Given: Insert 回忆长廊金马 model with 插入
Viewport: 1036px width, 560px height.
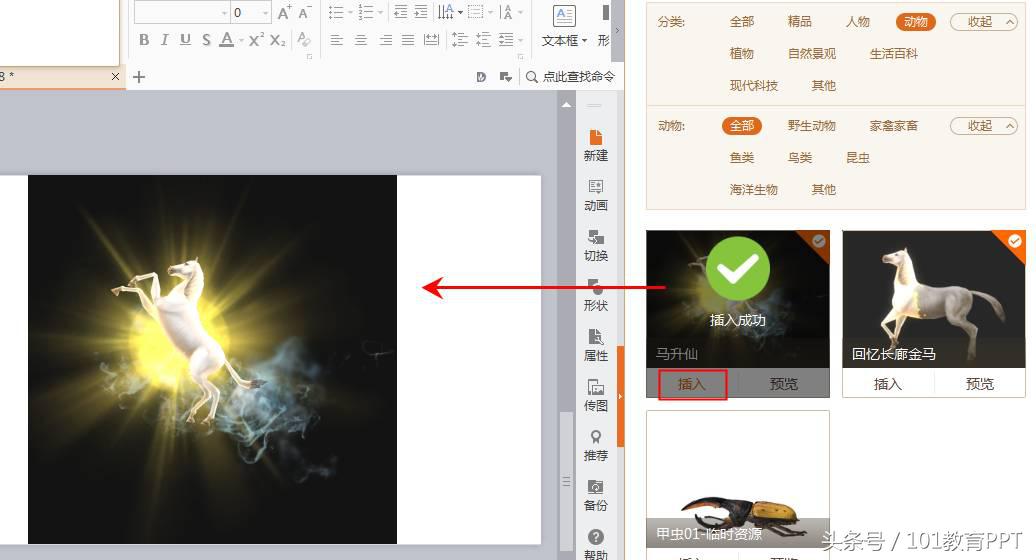Looking at the screenshot, I should pyautogui.click(x=887, y=384).
